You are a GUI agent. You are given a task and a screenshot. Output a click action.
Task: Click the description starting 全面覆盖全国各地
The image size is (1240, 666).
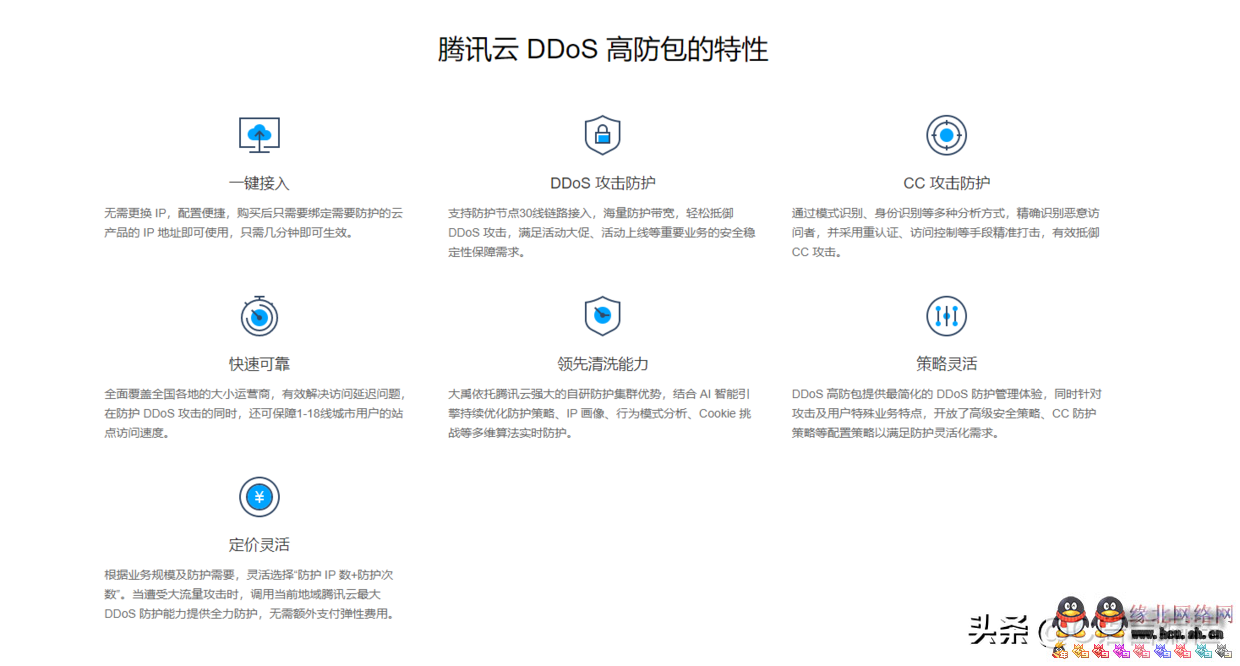[255, 414]
